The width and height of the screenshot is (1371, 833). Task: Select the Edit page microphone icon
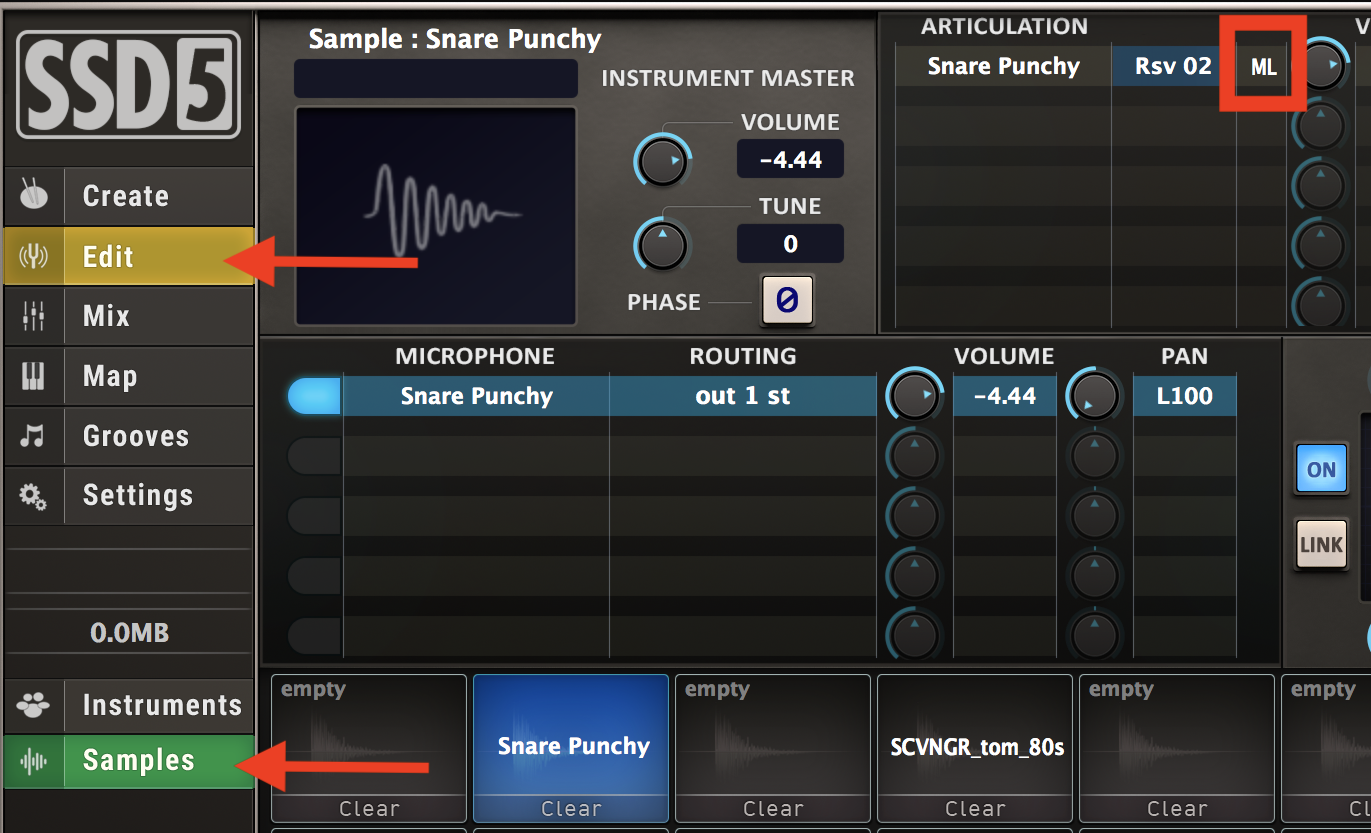pyautogui.click(x=34, y=257)
